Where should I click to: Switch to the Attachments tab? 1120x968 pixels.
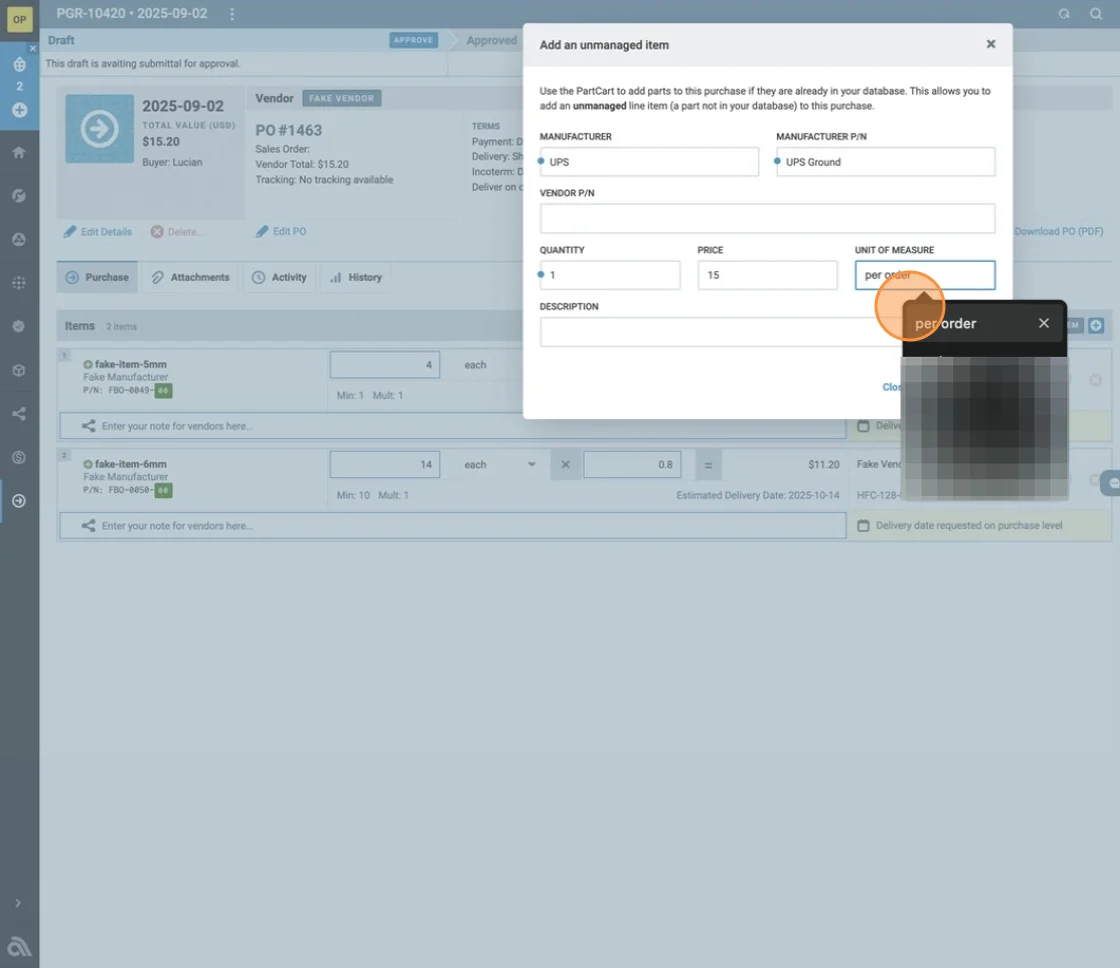coord(190,277)
